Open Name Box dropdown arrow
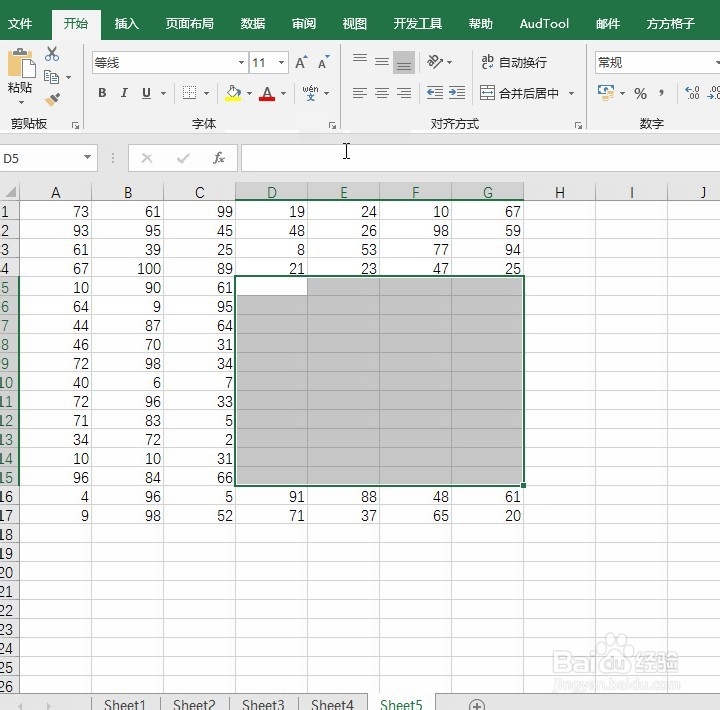720x710 pixels. pyautogui.click(x=87, y=158)
